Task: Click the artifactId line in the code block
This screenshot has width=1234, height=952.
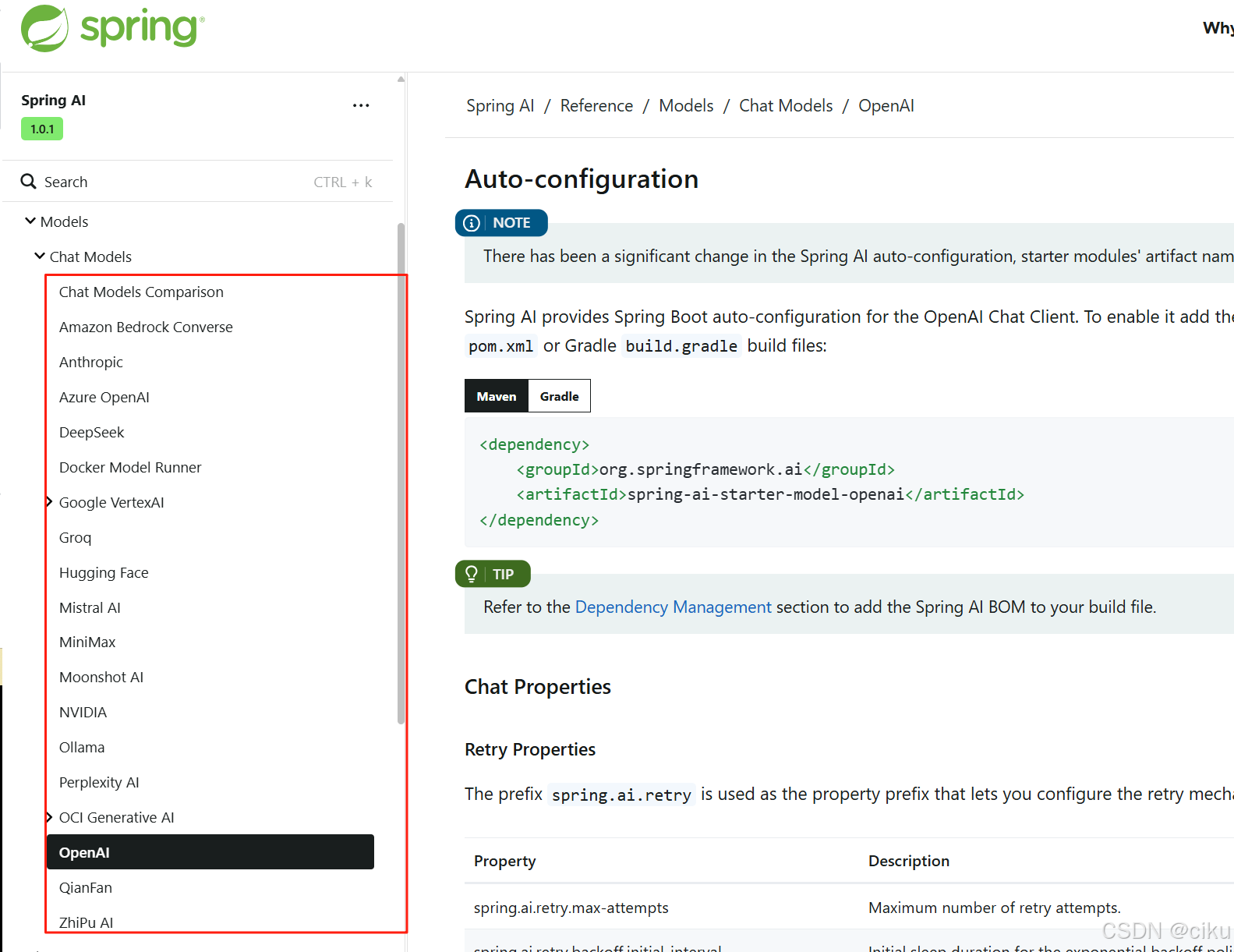Action: pyautogui.click(x=770, y=494)
